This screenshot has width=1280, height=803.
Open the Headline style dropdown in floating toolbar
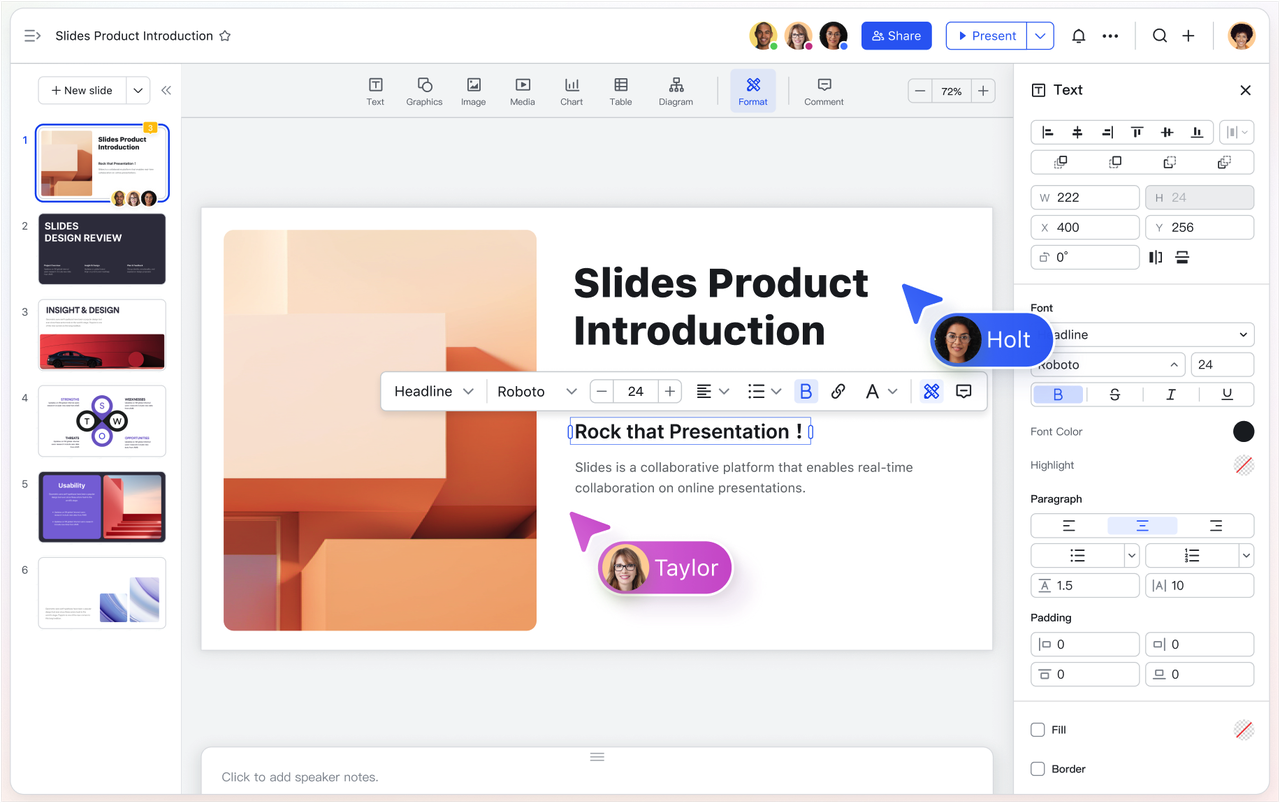(433, 391)
